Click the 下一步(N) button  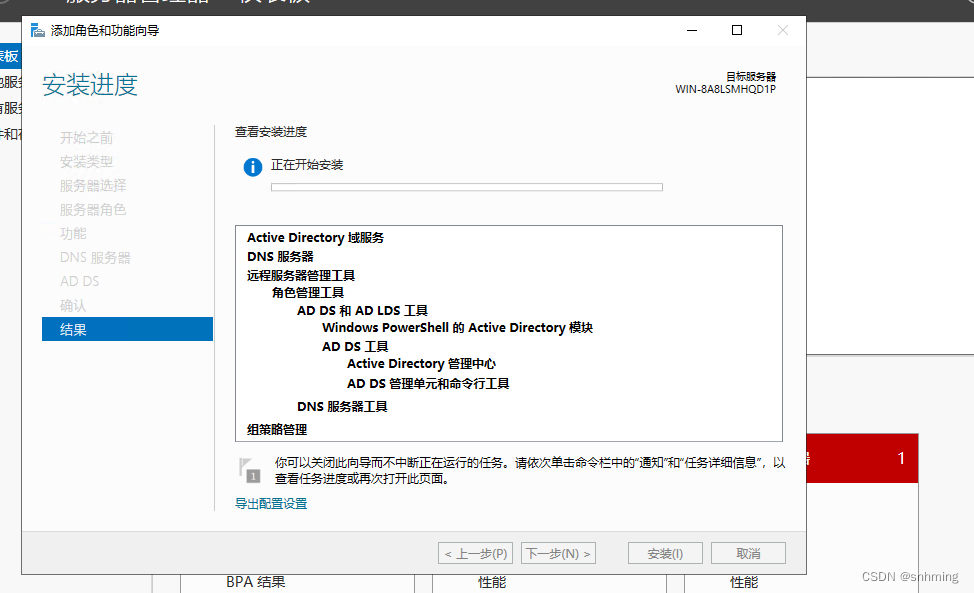(558, 553)
